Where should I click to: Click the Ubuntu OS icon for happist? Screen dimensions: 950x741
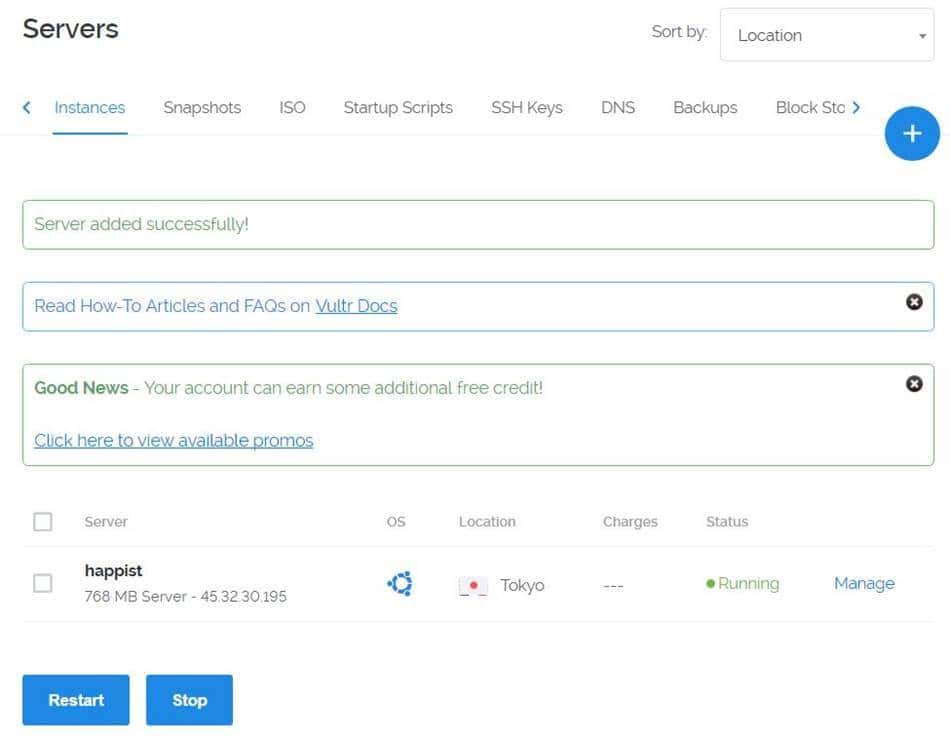pos(400,584)
